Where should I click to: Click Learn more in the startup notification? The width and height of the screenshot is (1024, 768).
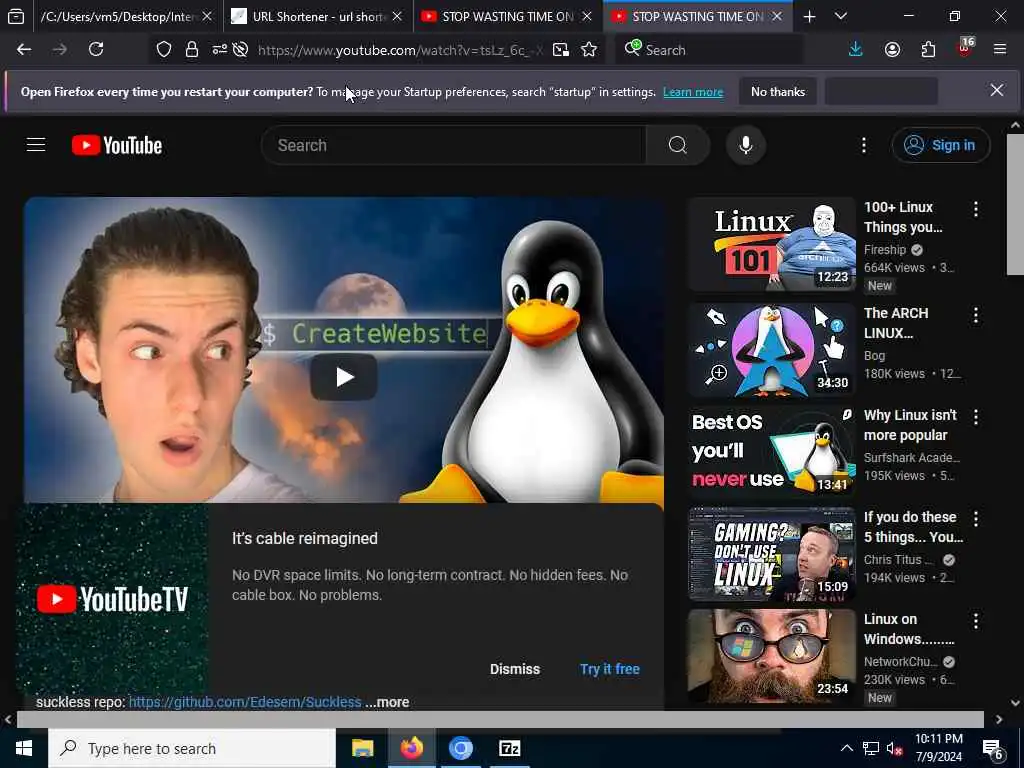click(x=693, y=92)
